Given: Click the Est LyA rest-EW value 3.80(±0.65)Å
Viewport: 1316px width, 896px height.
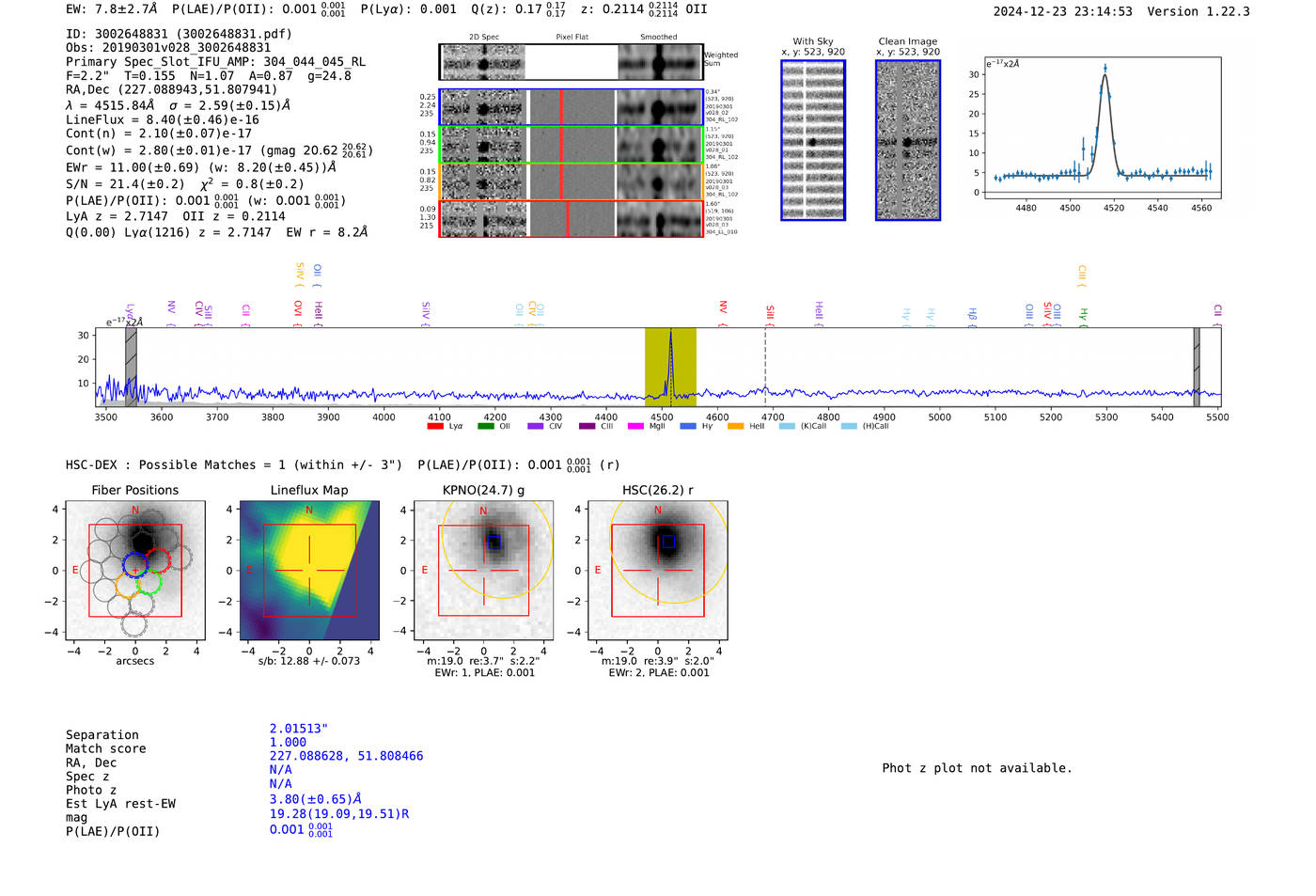Looking at the screenshot, I should [316, 799].
